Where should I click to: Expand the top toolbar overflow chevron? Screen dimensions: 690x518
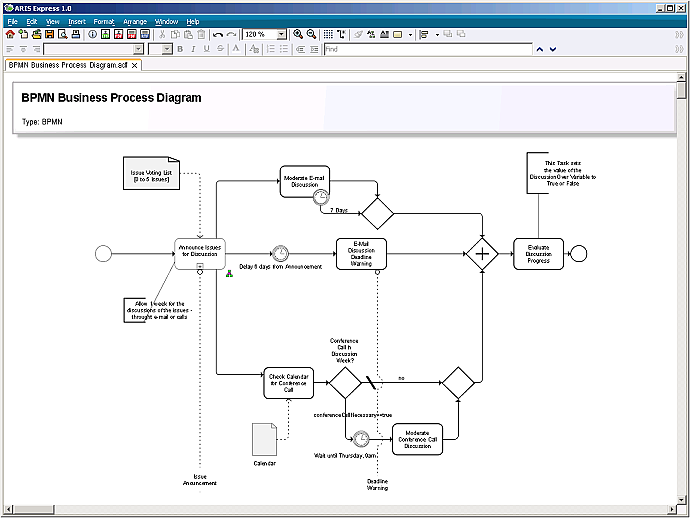tap(679, 34)
